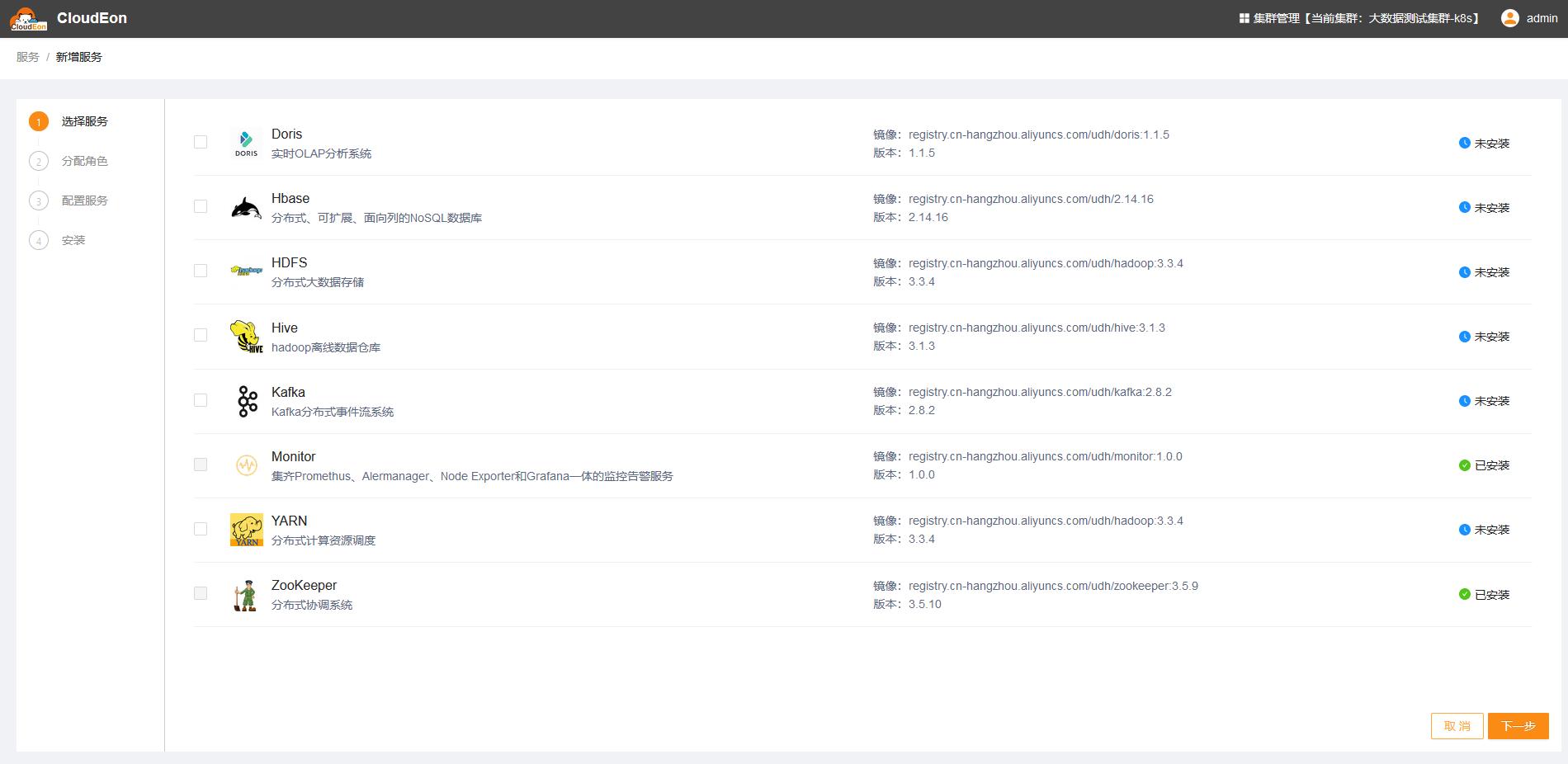Select the YARN service checkbox

click(x=201, y=529)
